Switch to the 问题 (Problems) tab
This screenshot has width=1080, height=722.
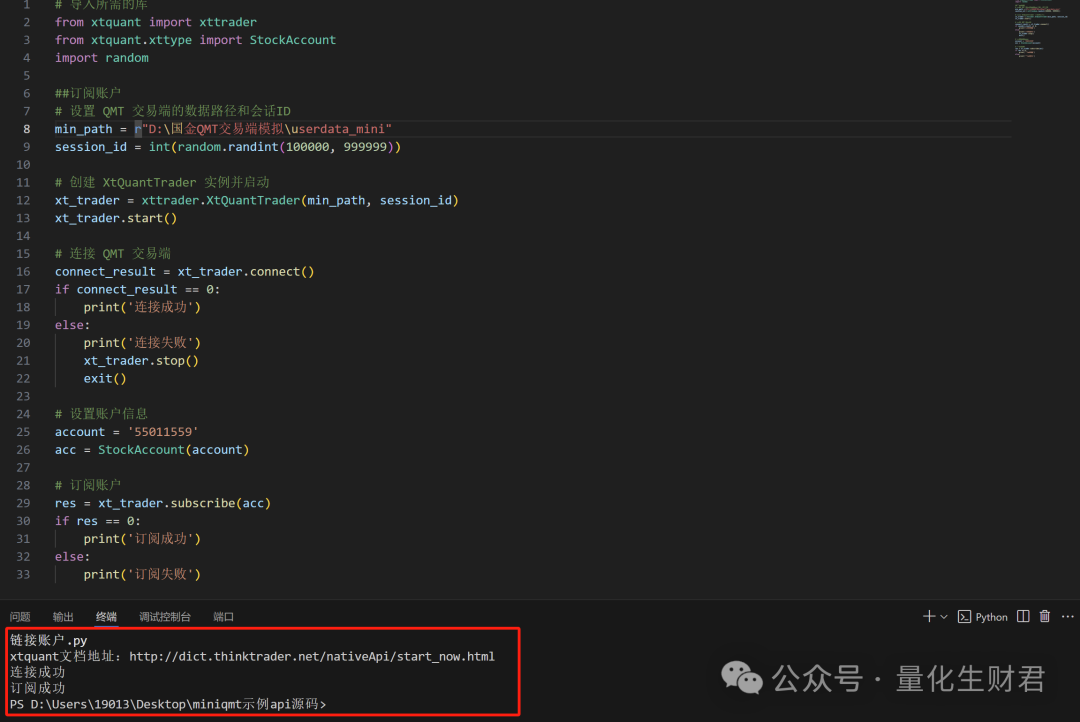tap(19, 616)
